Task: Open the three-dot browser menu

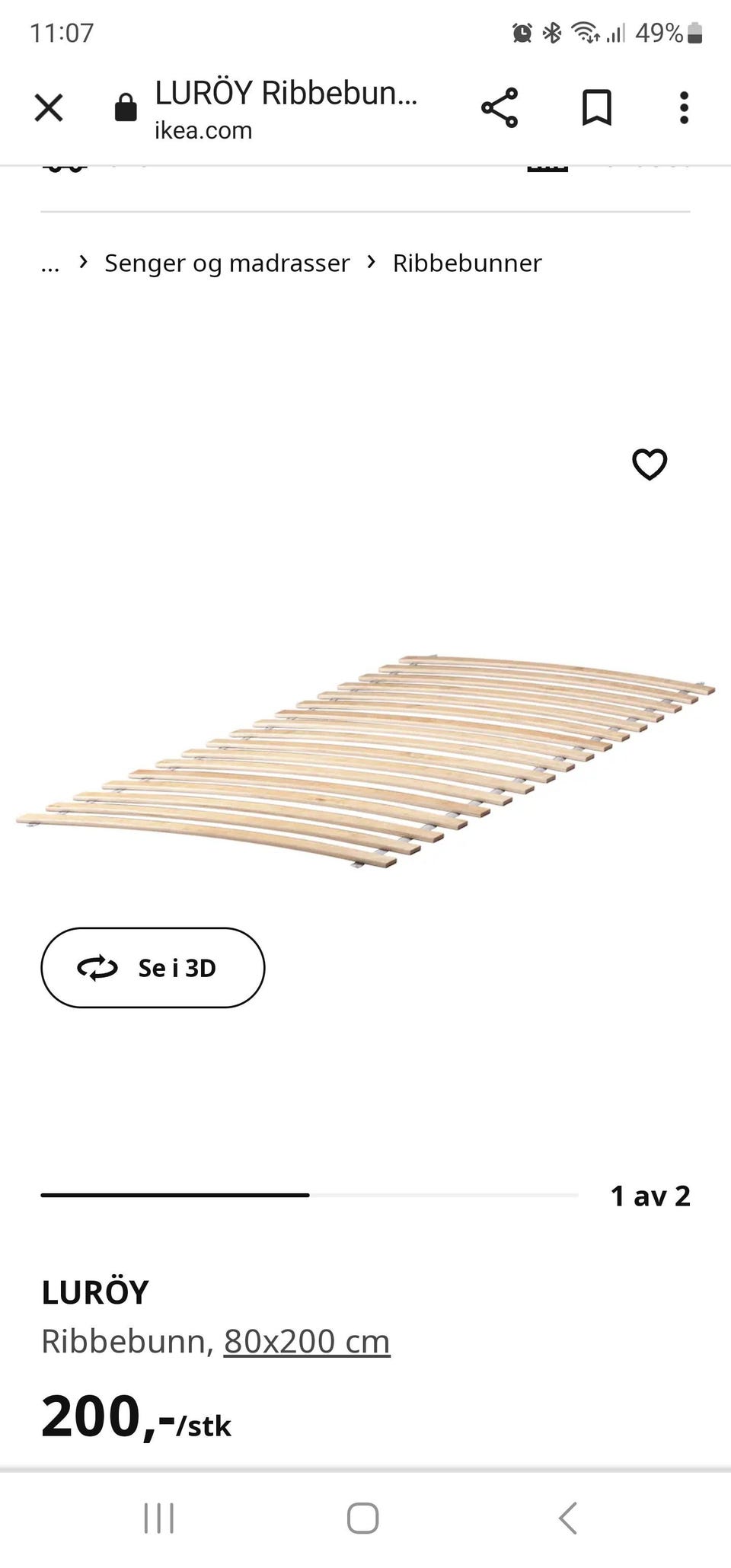Action: click(684, 107)
